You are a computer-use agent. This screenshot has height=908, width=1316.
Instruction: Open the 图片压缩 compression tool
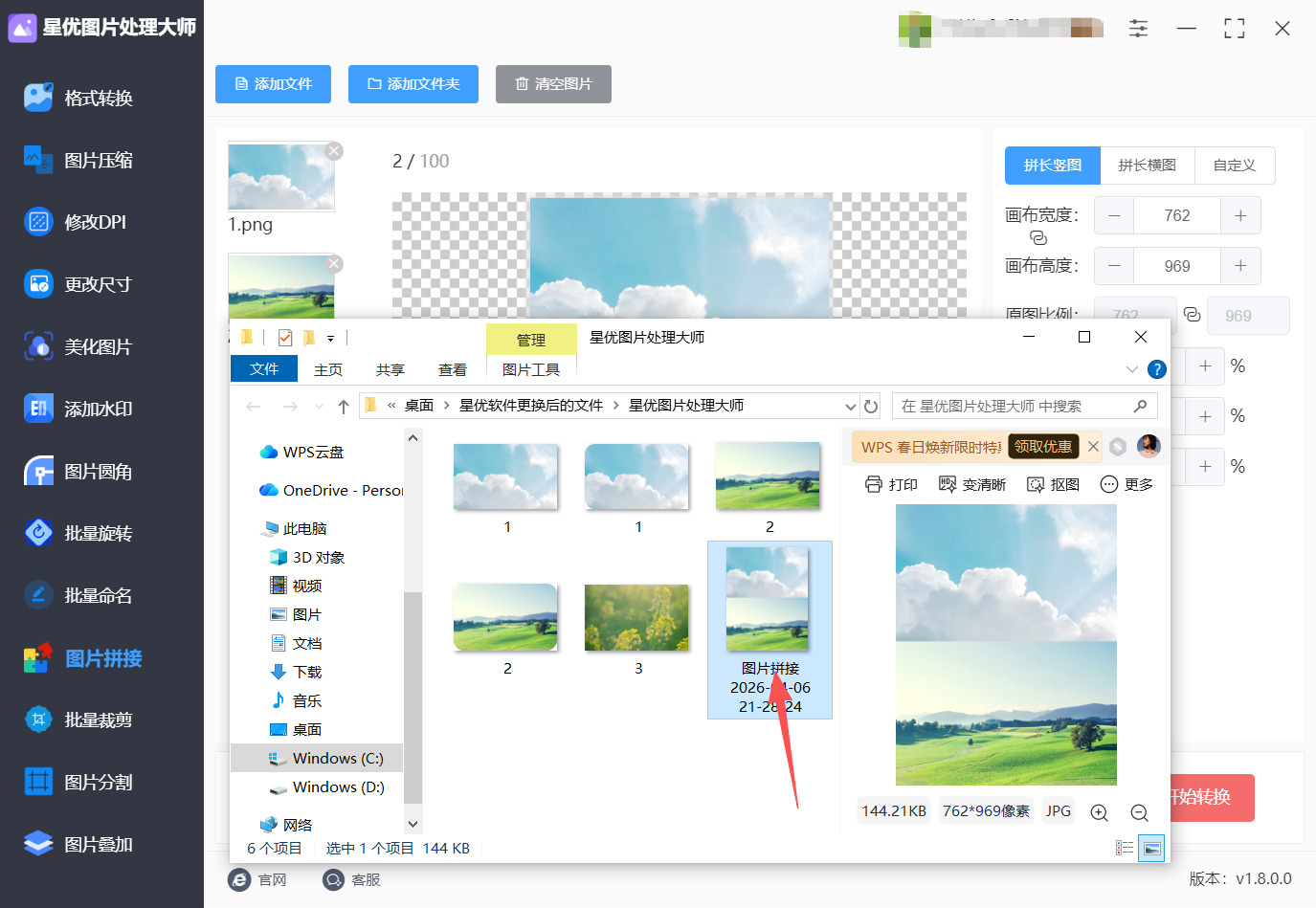coord(80,160)
